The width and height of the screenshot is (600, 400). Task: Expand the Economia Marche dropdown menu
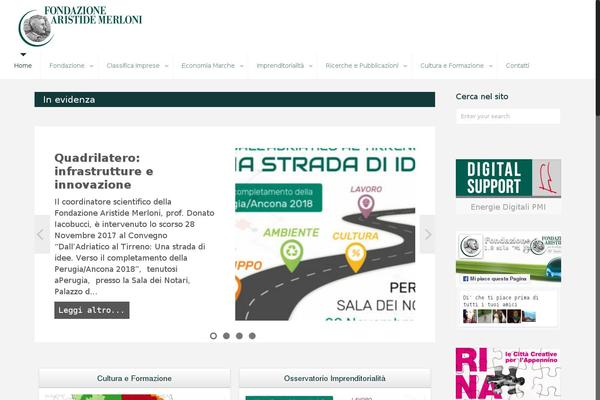212,65
